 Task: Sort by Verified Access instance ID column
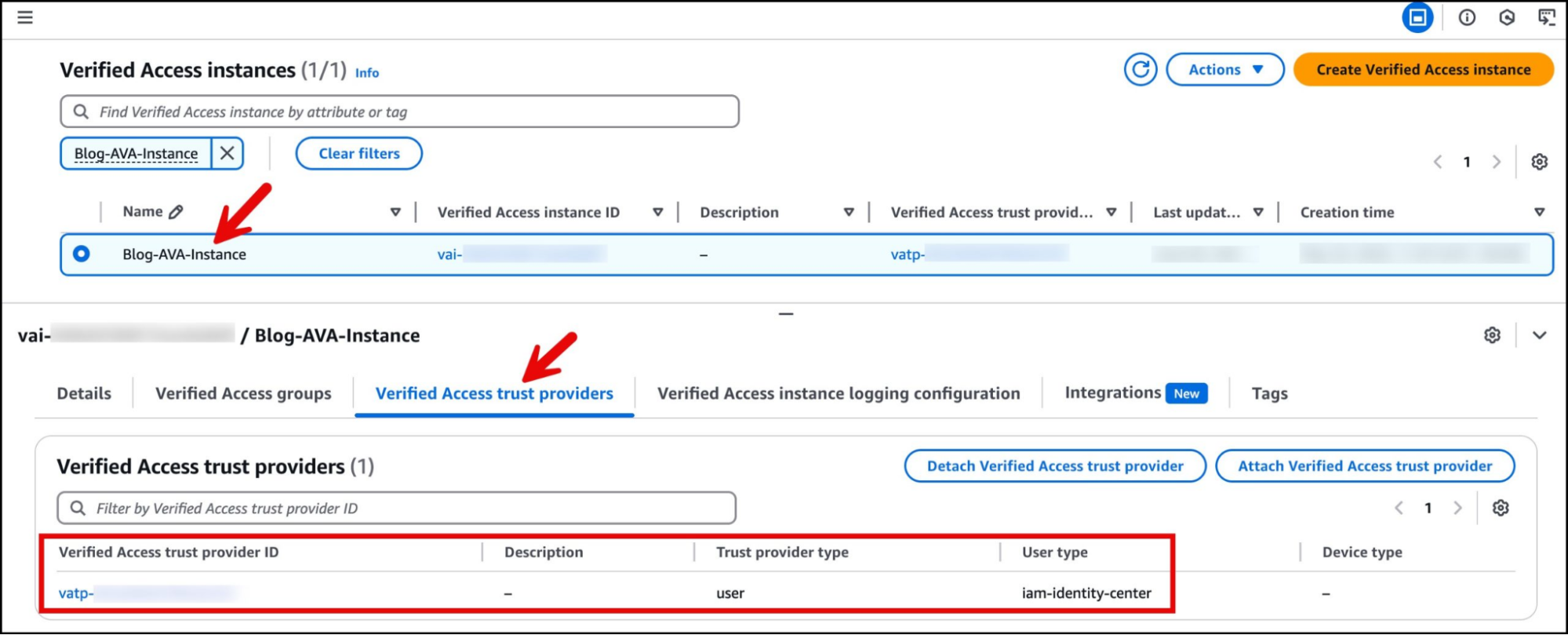[x=657, y=212]
